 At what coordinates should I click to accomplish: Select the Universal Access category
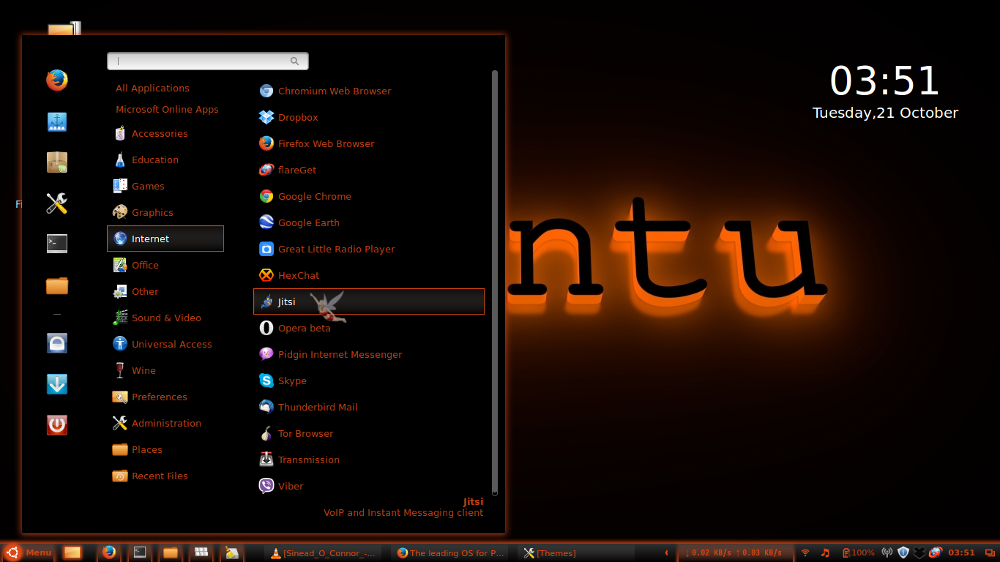[x=165, y=344]
